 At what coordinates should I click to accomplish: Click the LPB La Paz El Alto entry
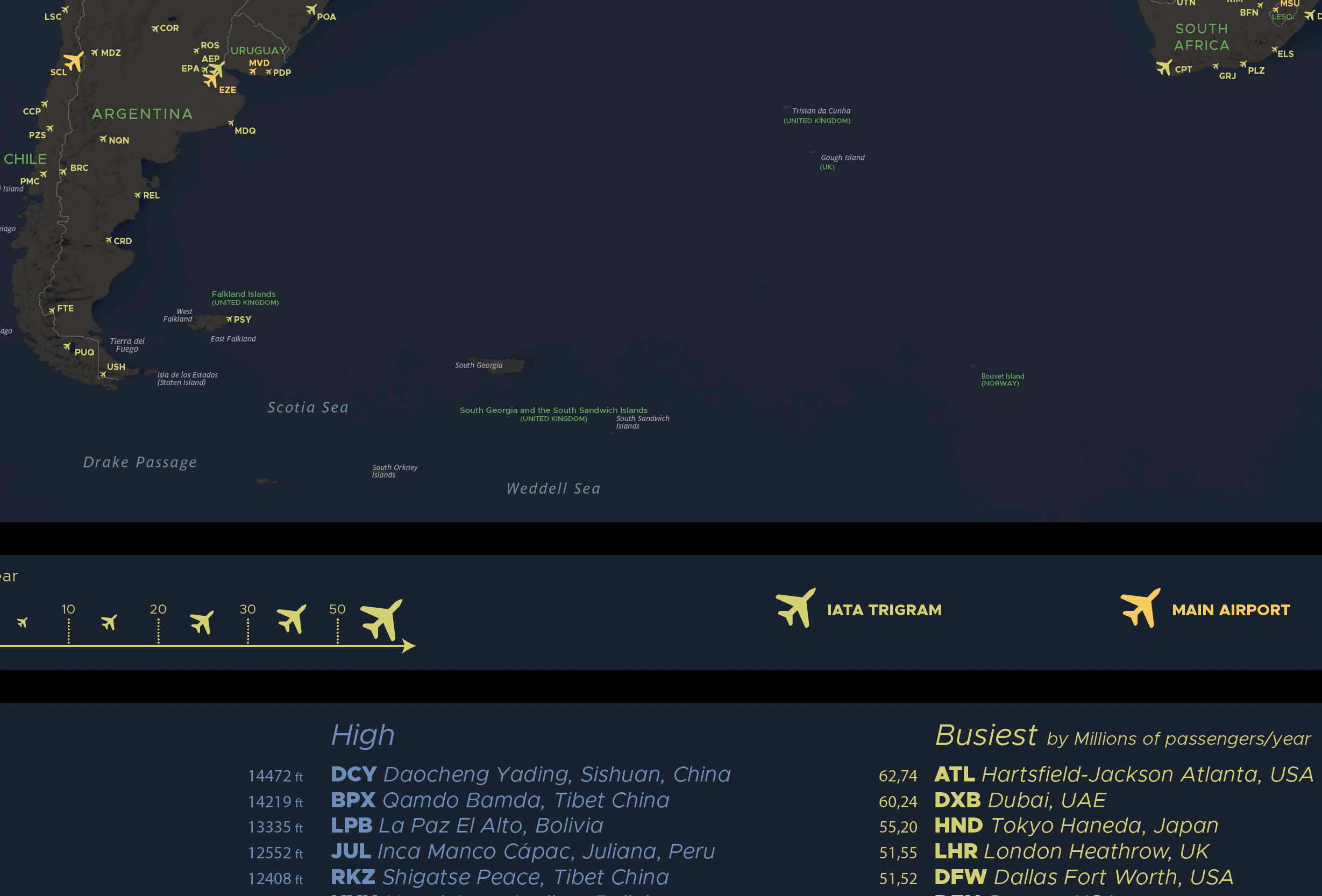point(466,826)
